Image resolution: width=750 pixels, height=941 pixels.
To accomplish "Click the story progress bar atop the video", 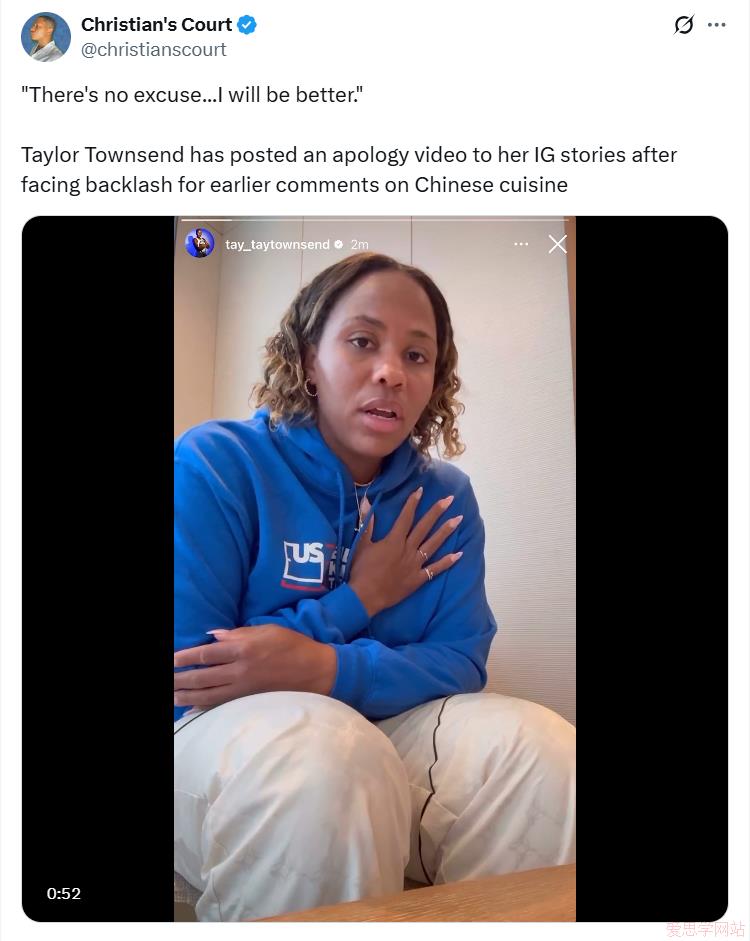I will [375, 220].
